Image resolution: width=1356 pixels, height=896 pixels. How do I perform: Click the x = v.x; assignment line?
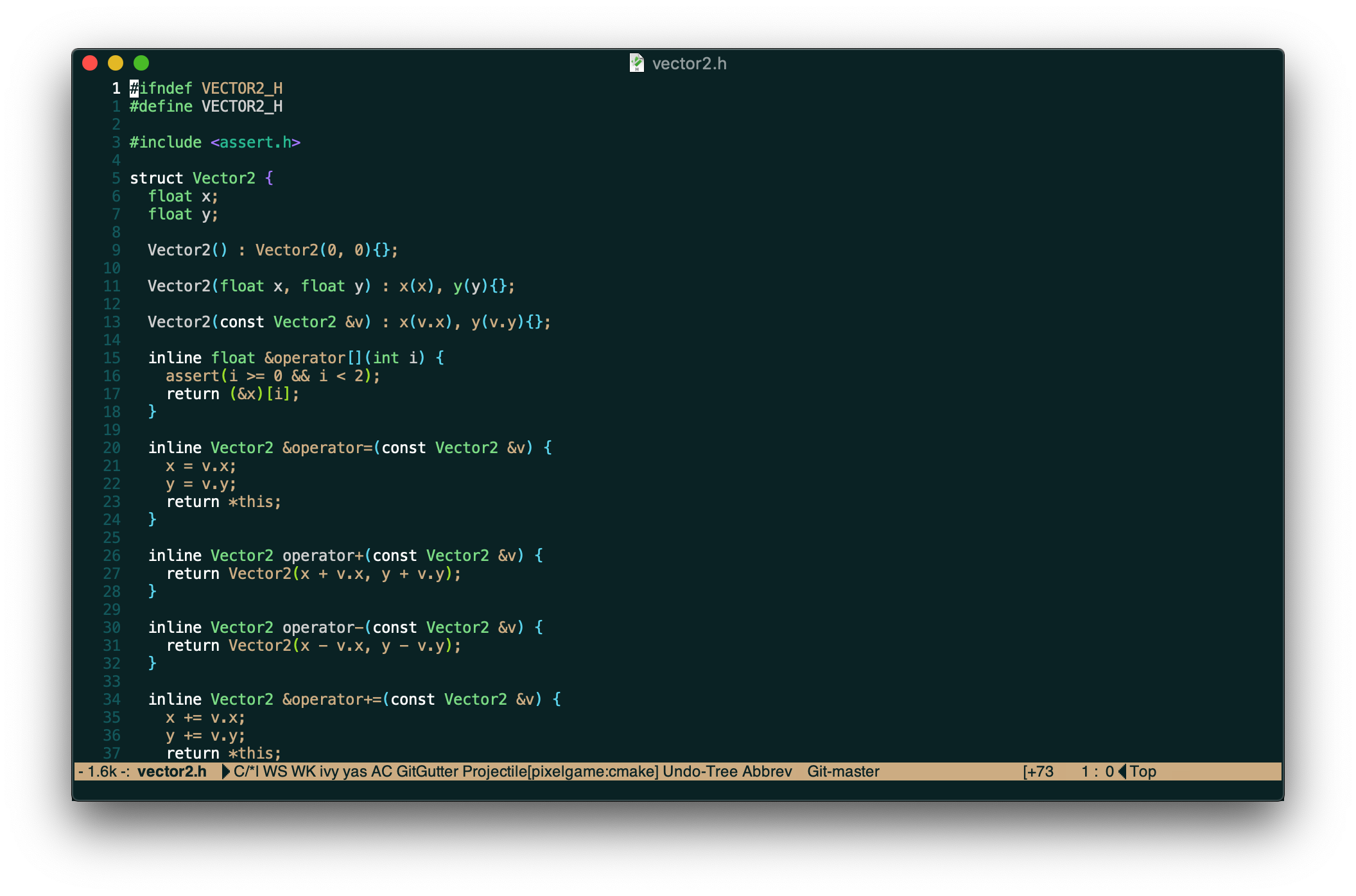pos(201,465)
